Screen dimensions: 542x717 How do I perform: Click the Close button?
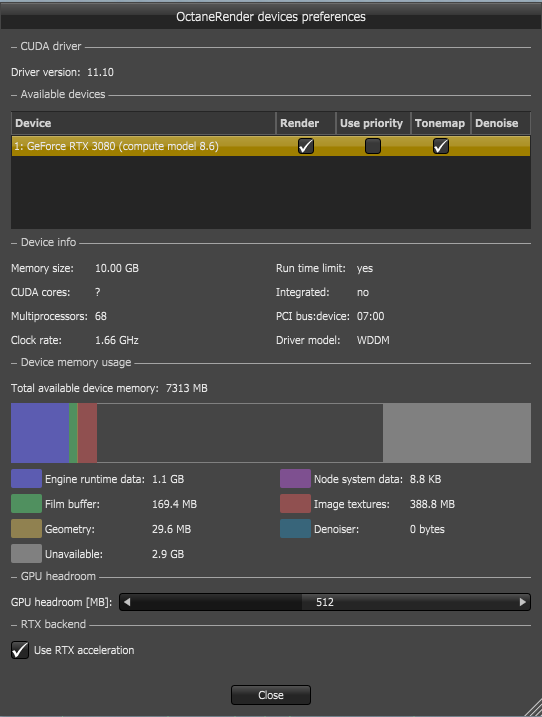click(x=271, y=695)
